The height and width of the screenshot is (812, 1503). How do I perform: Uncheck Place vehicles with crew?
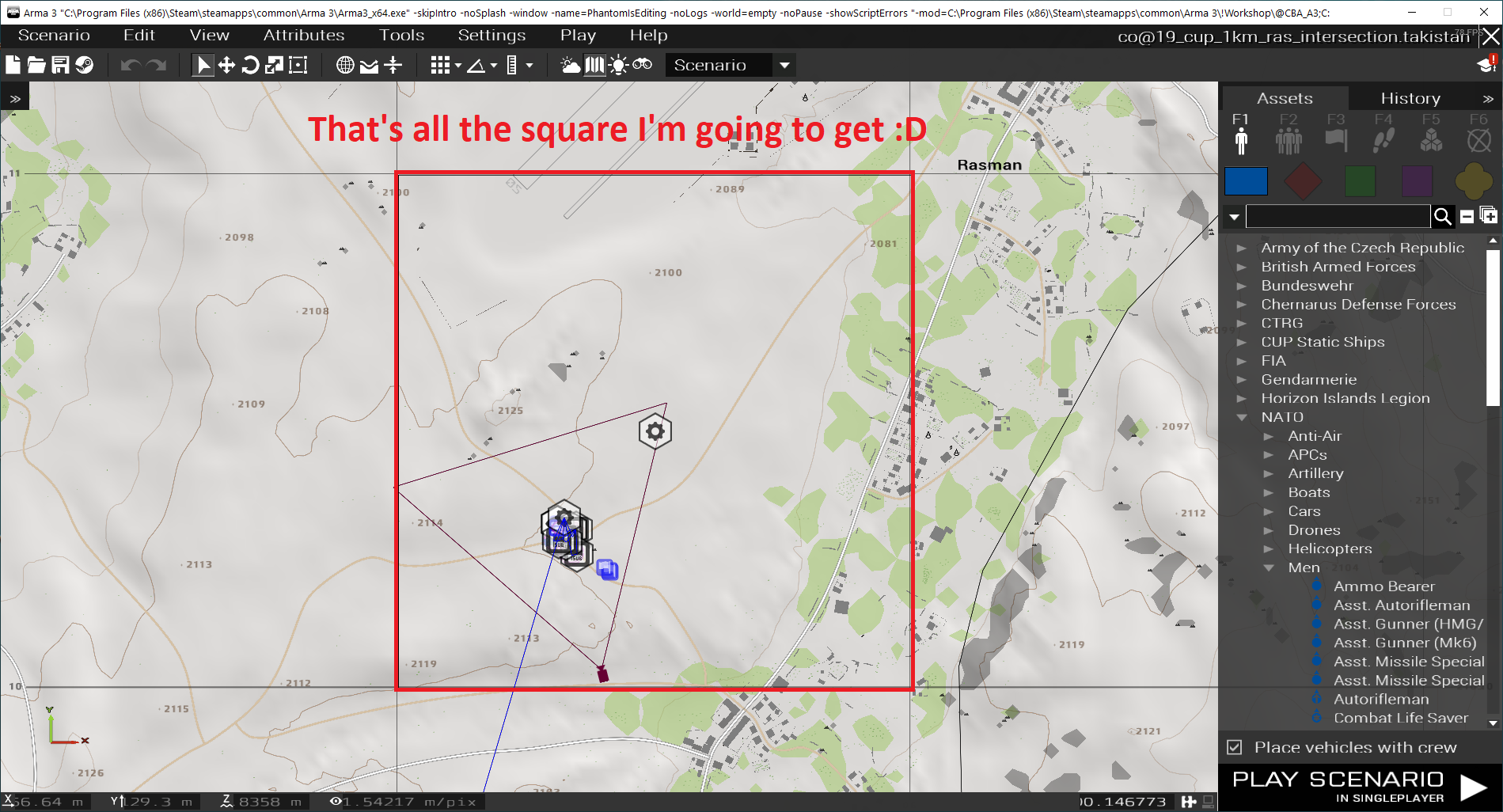pos(1234,747)
